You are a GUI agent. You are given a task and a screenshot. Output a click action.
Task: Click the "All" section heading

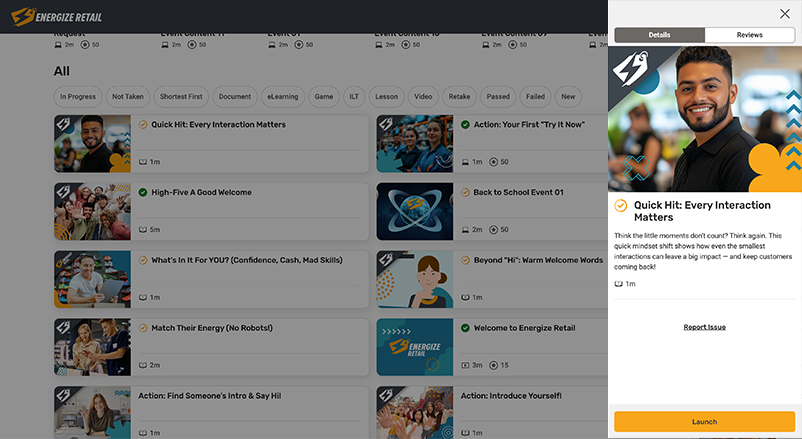(x=61, y=71)
